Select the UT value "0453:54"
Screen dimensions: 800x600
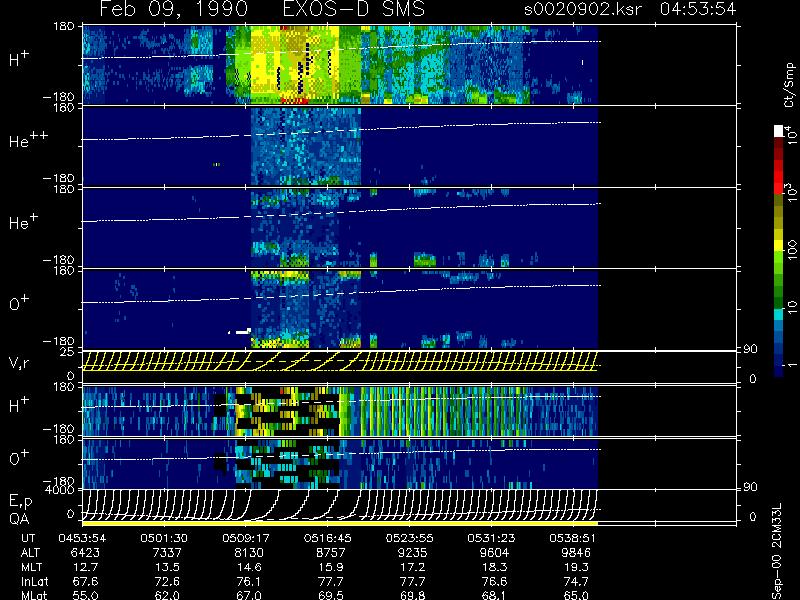82,538
